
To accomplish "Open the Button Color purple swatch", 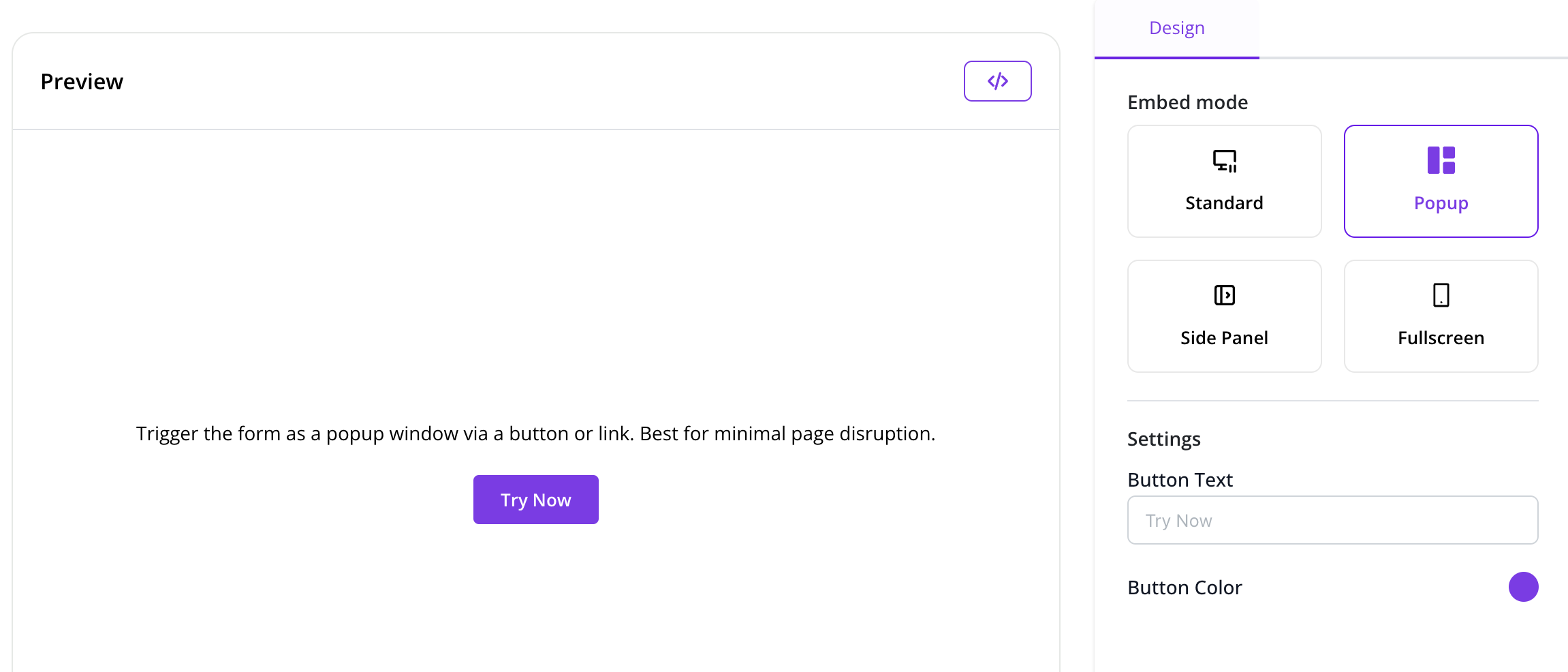I will click(x=1523, y=587).
